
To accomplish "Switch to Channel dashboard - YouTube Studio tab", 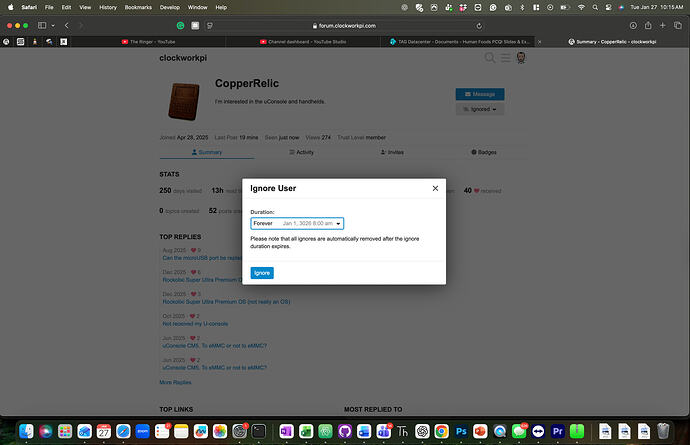I will (303, 42).
